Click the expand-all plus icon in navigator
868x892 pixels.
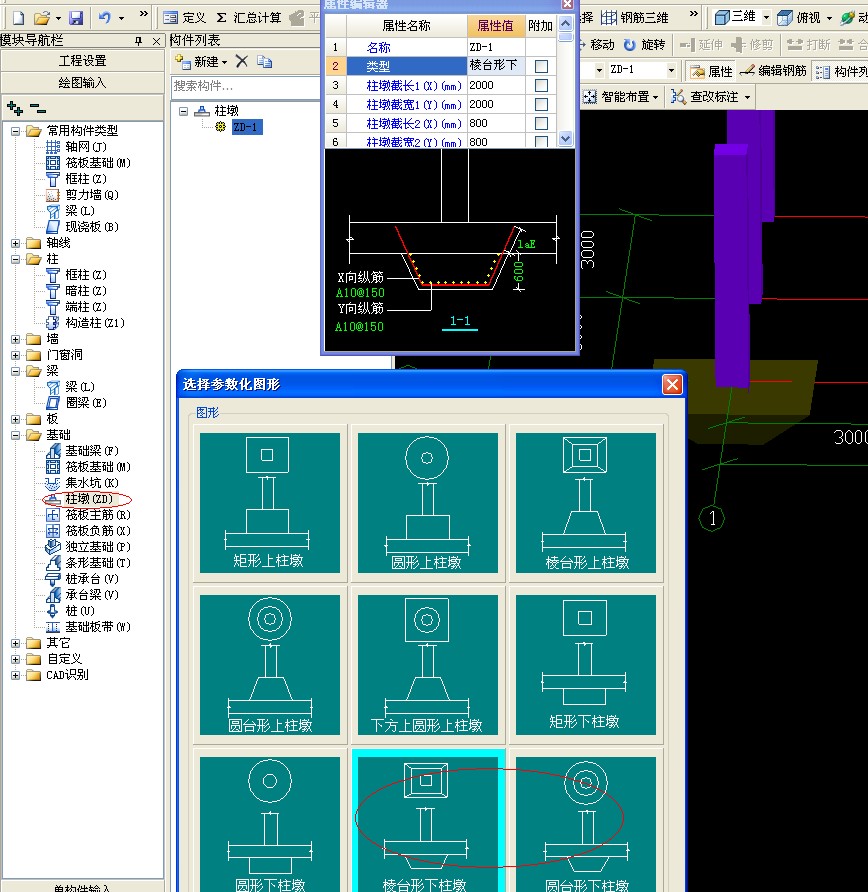coord(15,108)
